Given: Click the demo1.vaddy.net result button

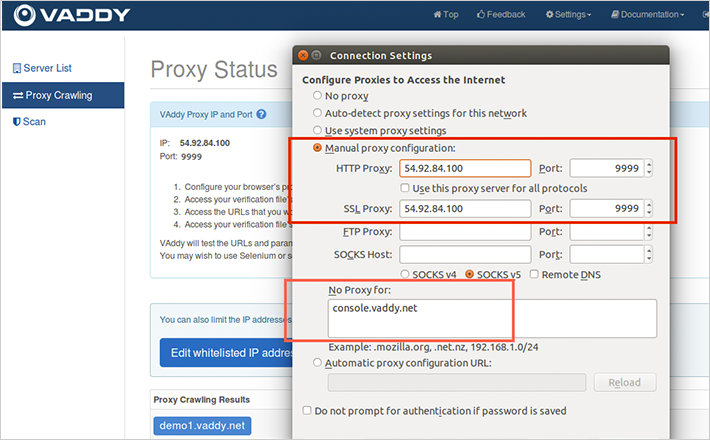Looking at the screenshot, I should click(x=202, y=426).
